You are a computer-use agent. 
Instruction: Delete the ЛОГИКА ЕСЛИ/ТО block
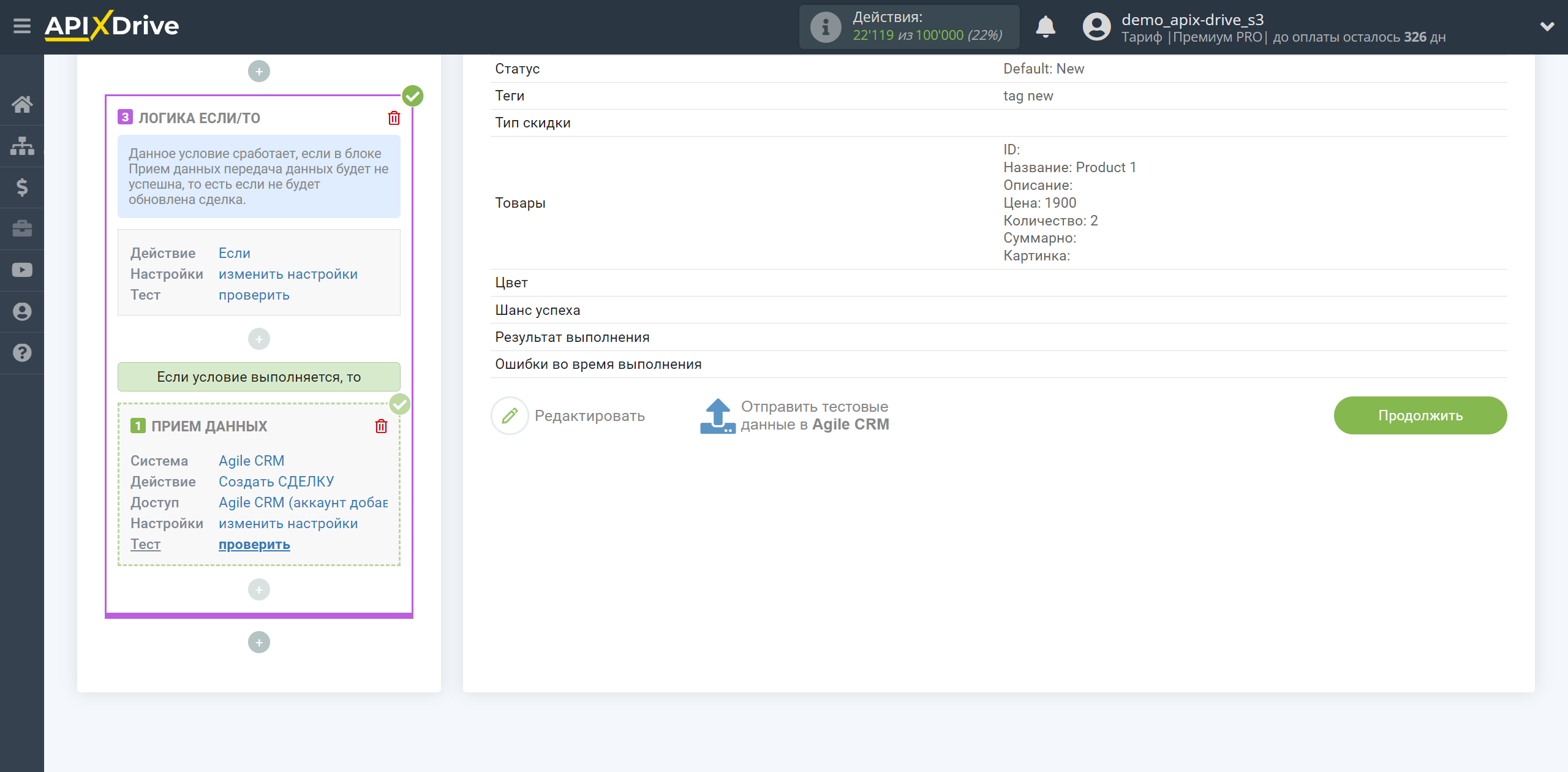394,118
